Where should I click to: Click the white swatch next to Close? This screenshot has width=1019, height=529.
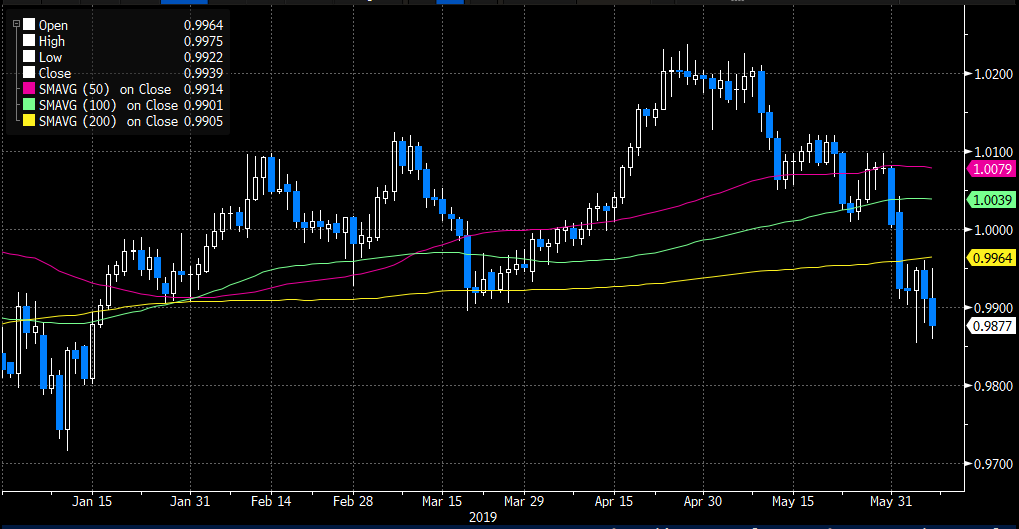[x=29, y=73]
